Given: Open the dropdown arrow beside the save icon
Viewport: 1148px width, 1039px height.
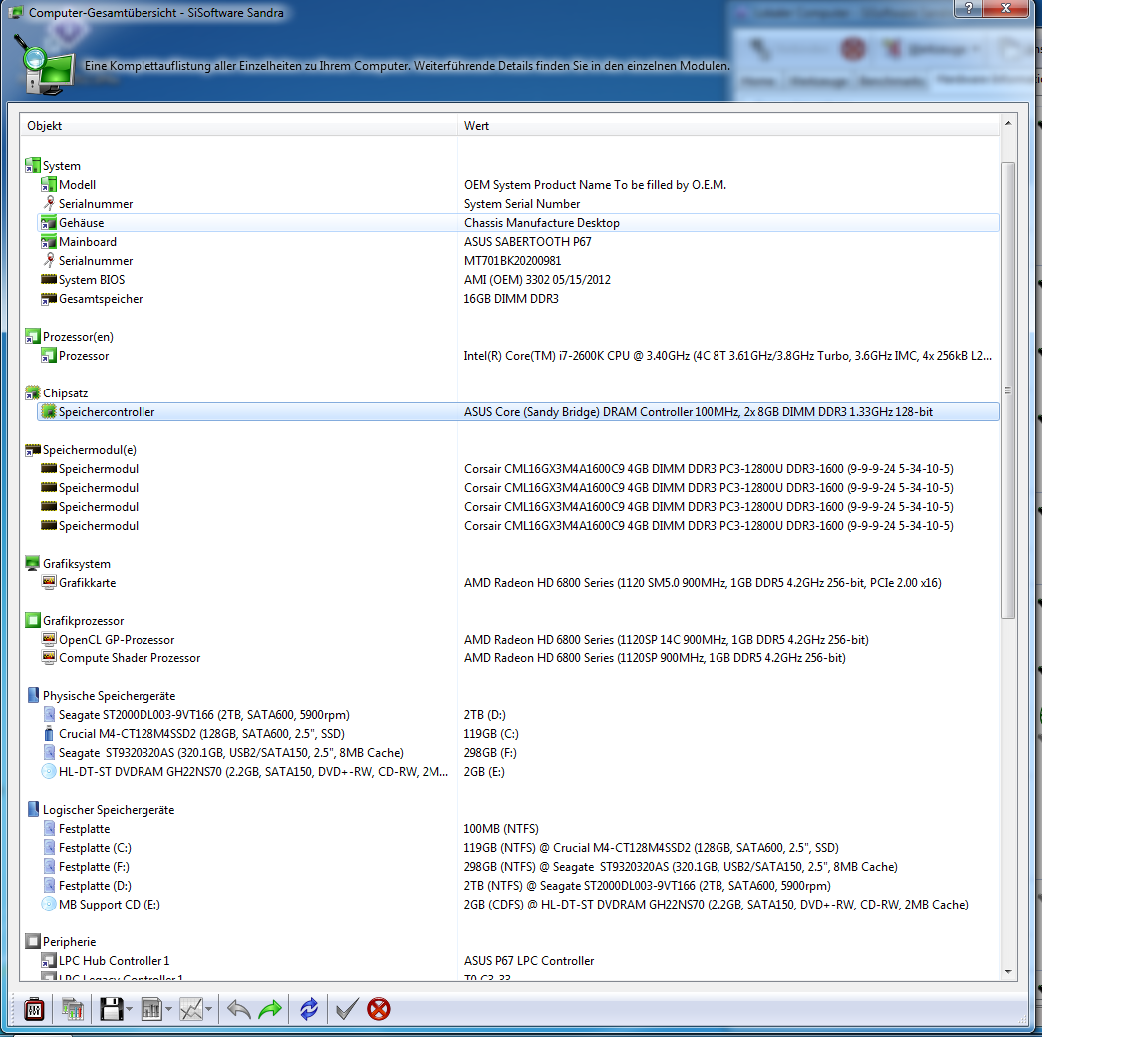Looking at the screenshot, I should [129, 1010].
